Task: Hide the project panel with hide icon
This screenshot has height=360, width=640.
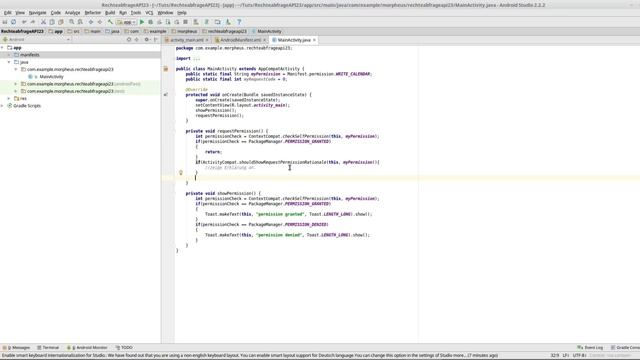Action: coord(156,40)
